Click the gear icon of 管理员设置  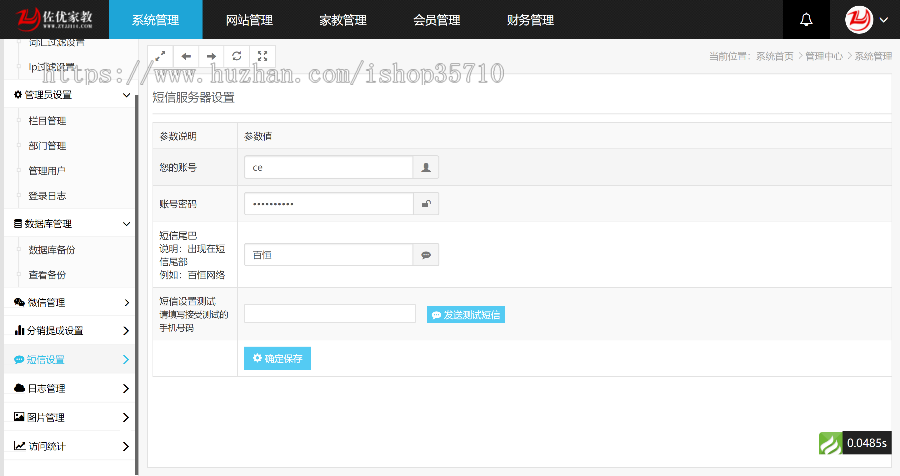click(18, 95)
